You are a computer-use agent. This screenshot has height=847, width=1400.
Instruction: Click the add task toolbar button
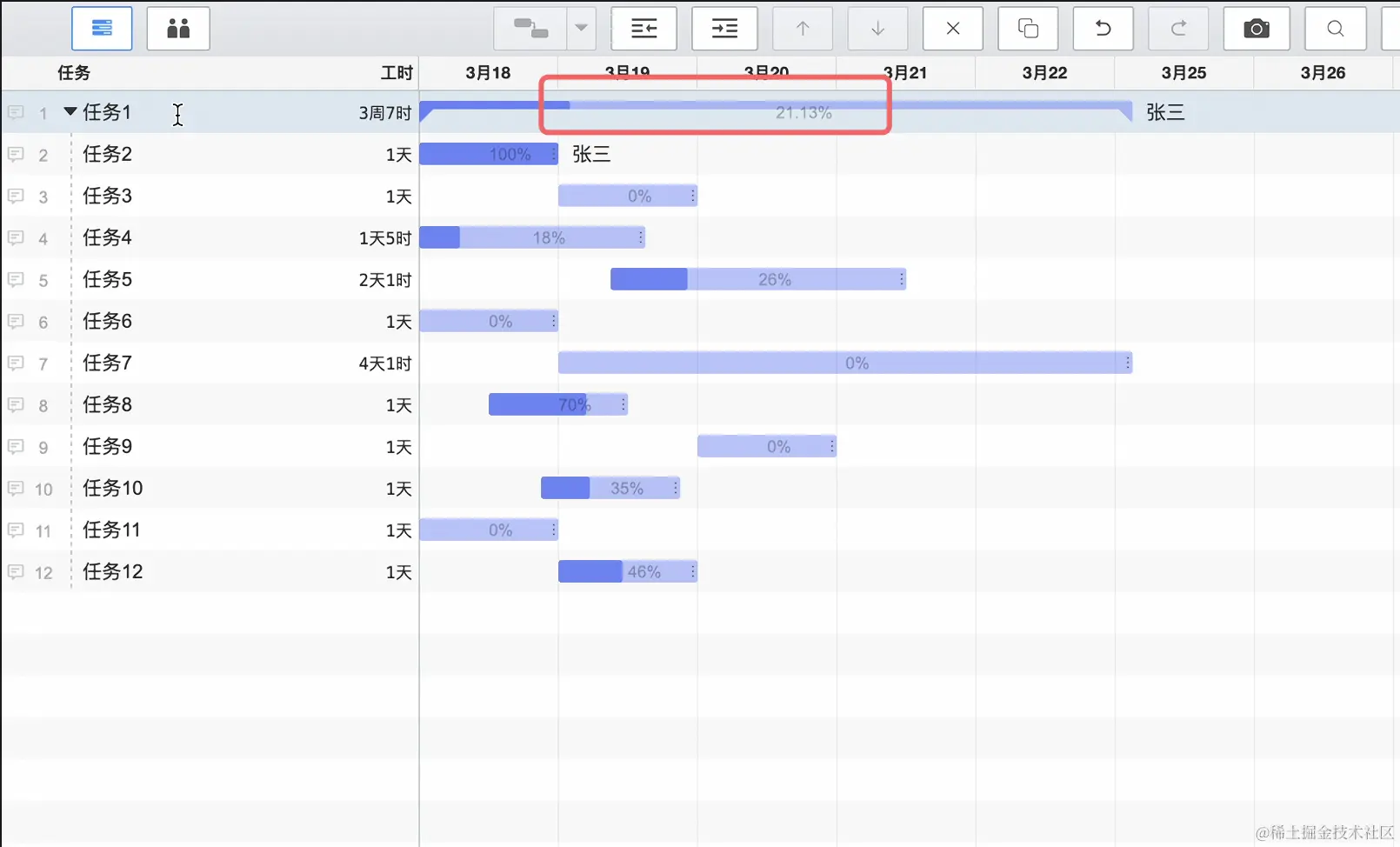530,29
